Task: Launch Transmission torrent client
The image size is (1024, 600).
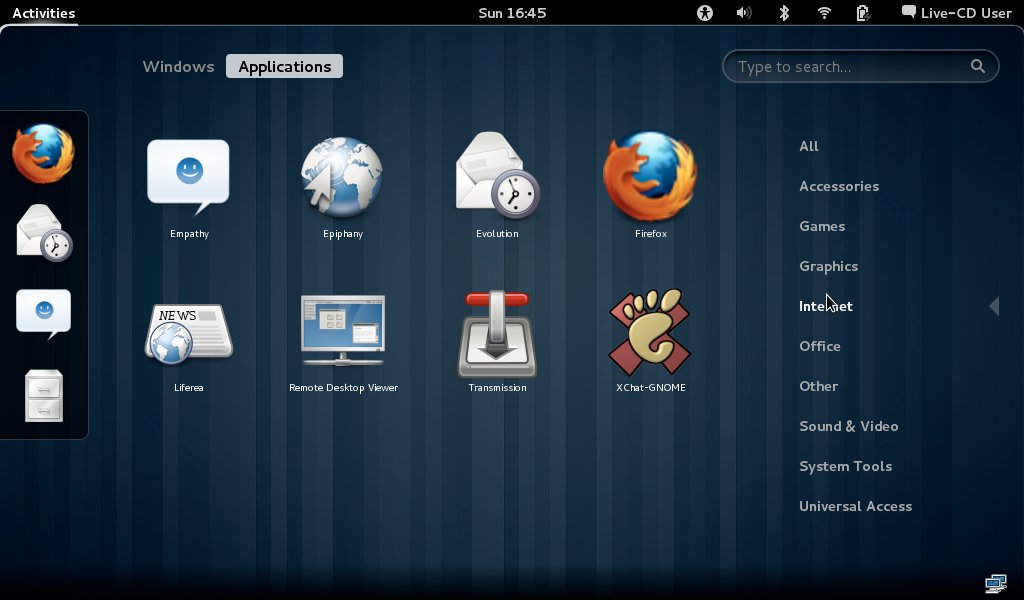Action: (x=497, y=333)
